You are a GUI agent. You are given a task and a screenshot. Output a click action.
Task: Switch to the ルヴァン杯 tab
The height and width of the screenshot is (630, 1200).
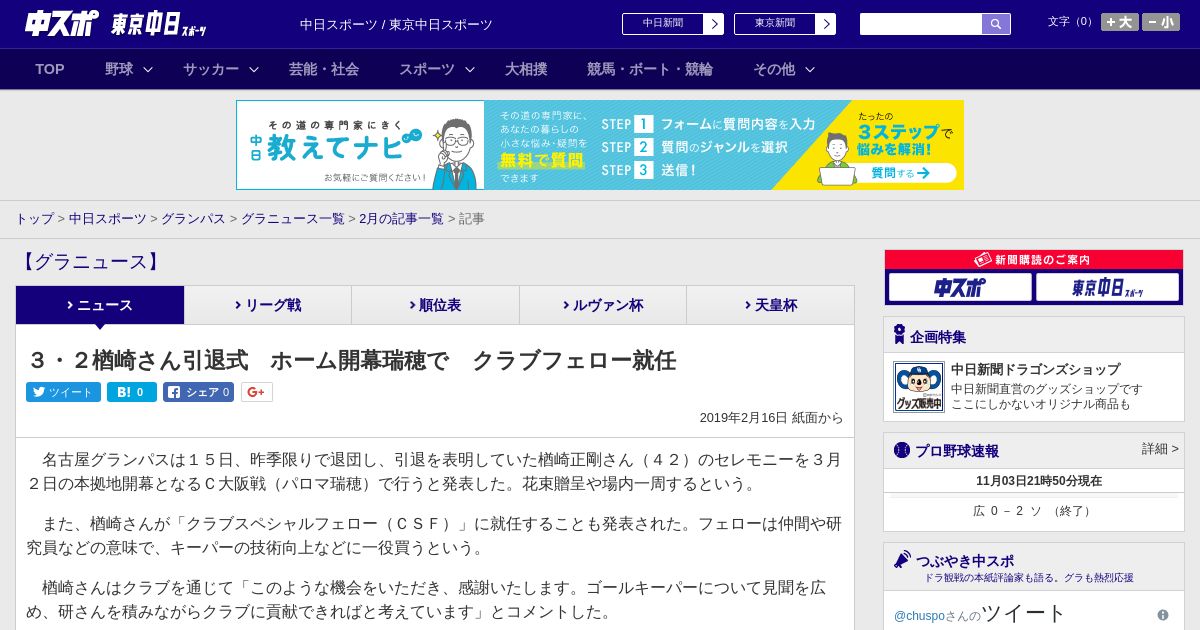coord(603,305)
